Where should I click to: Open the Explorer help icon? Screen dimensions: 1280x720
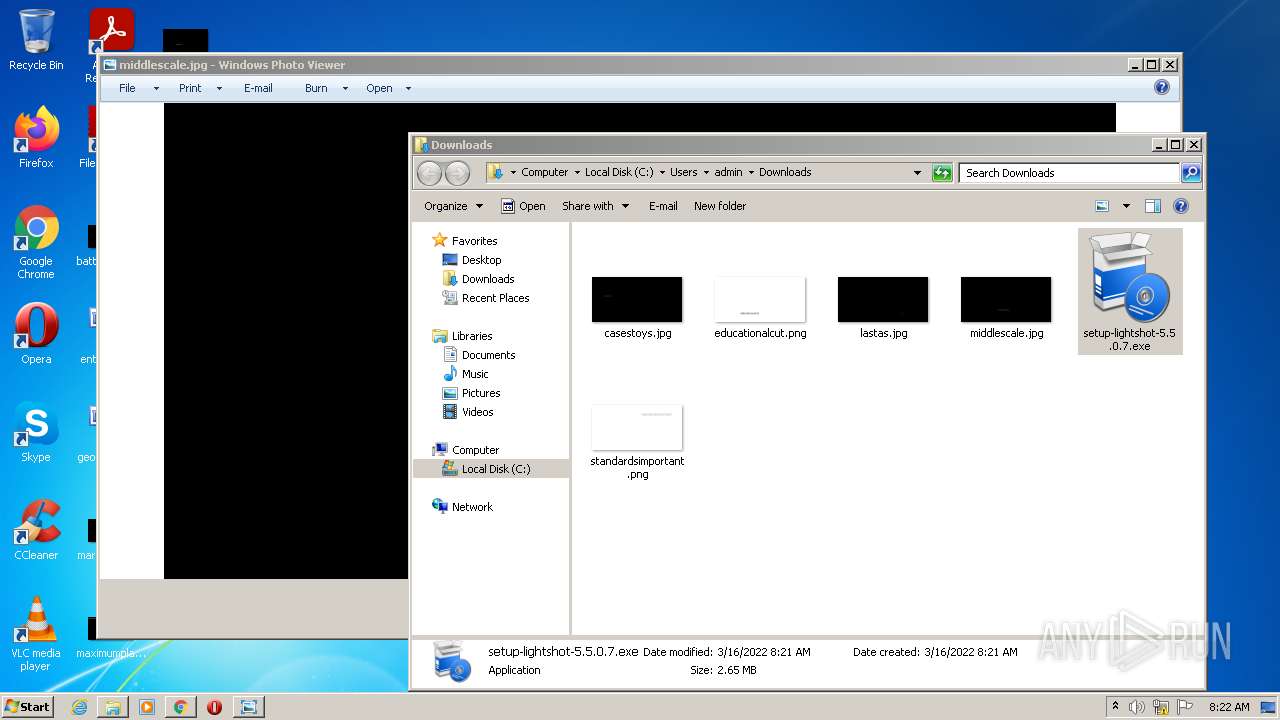(x=1181, y=206)
